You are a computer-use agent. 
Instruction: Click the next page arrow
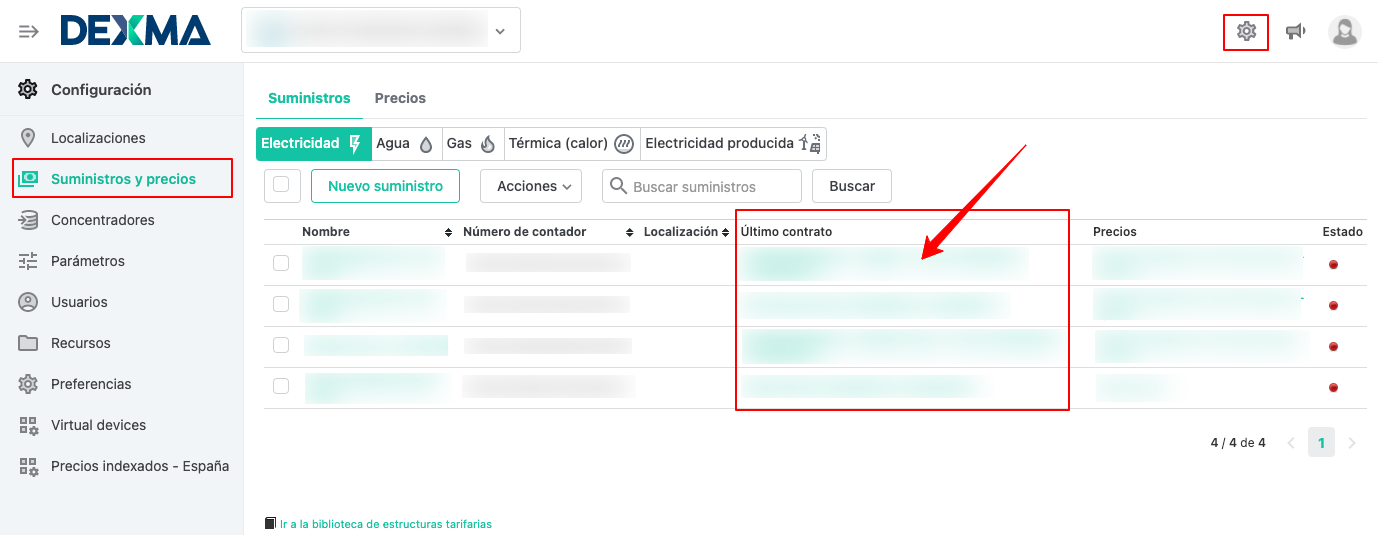pos(1352,442)
